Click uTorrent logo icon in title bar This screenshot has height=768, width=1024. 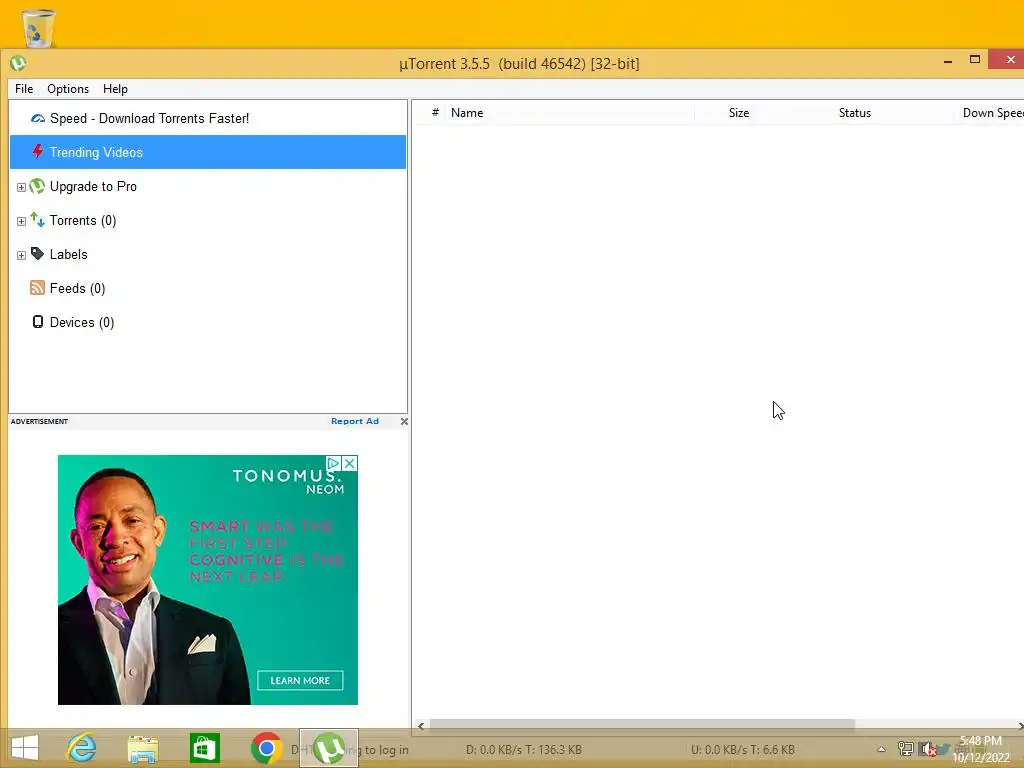coord(18,63)
